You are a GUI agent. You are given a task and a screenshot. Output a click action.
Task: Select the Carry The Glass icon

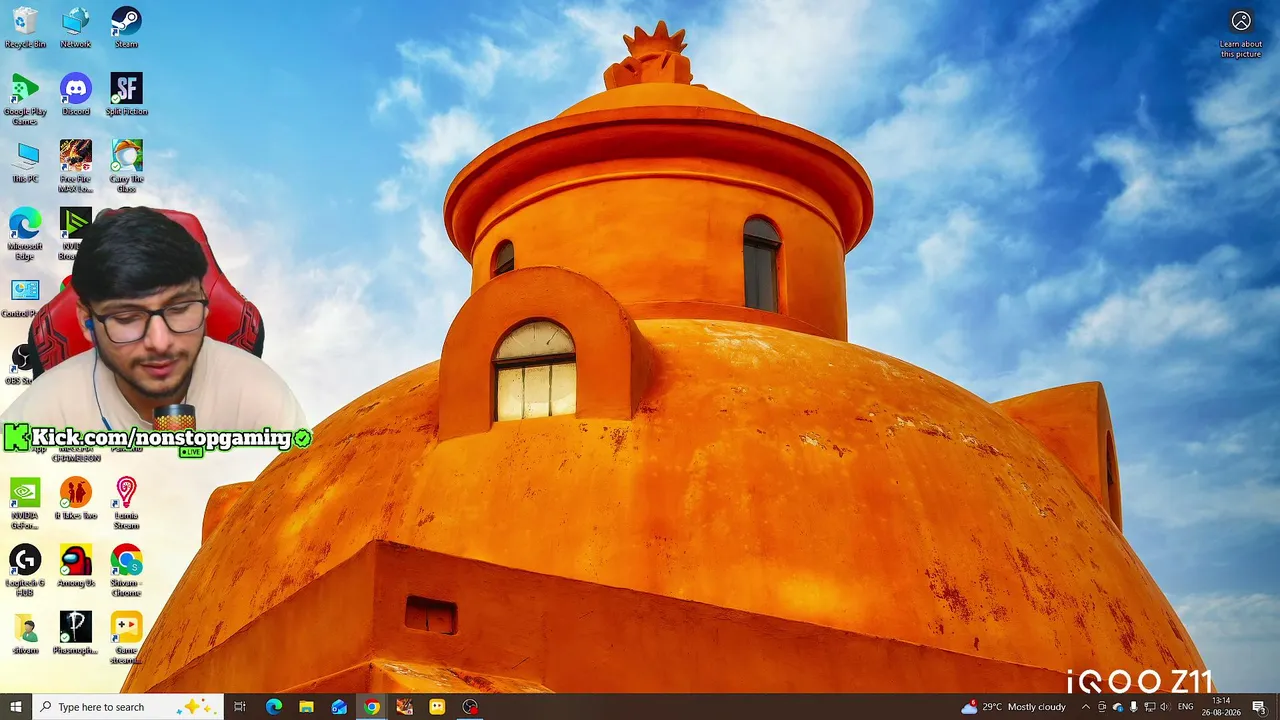[126, 166]
